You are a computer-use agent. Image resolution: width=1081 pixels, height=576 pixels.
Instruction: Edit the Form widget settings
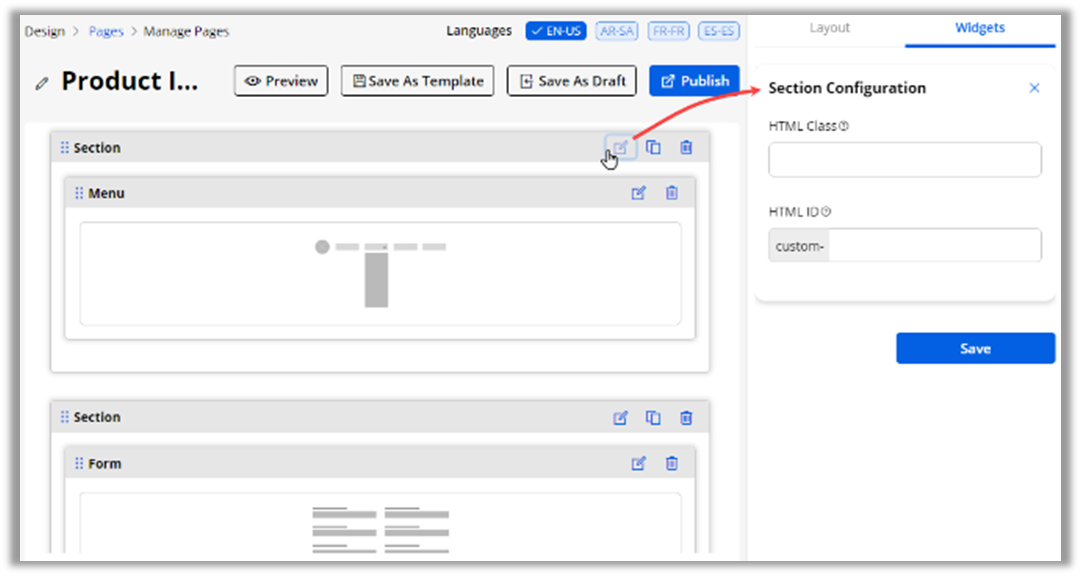(x=639, y=463)
